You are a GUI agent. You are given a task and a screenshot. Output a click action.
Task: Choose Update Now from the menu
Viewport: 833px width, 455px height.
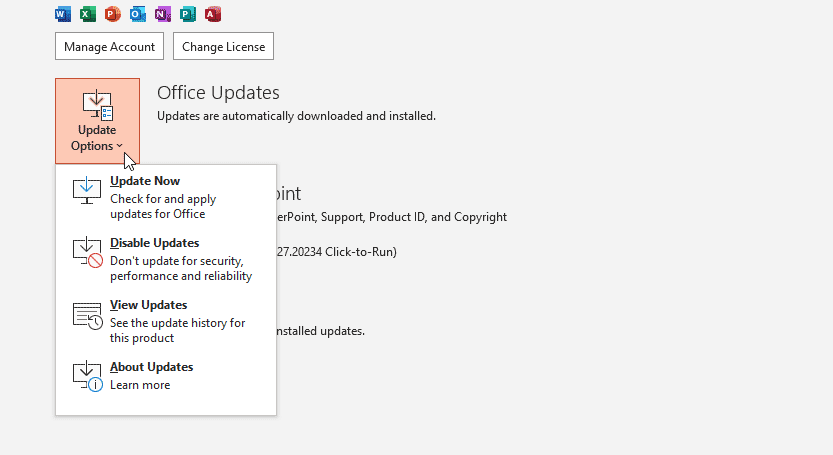[x=145, y=181]
